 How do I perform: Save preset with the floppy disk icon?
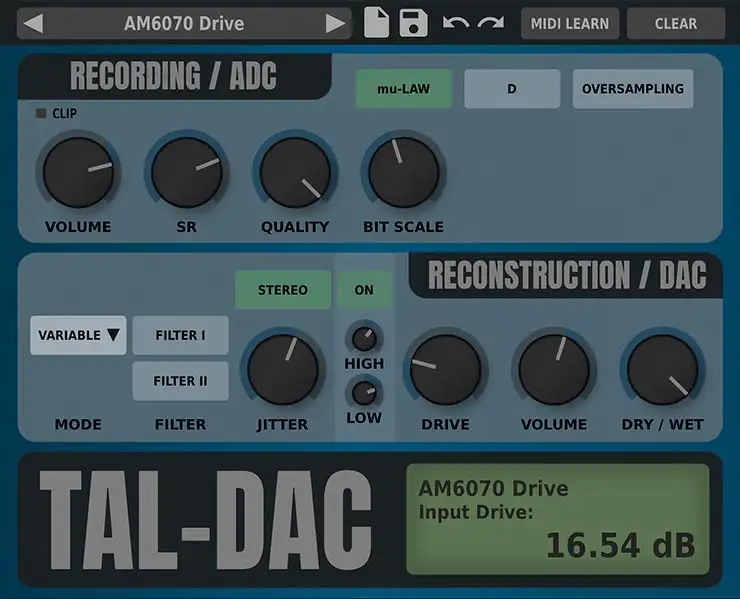coord(413,23)
